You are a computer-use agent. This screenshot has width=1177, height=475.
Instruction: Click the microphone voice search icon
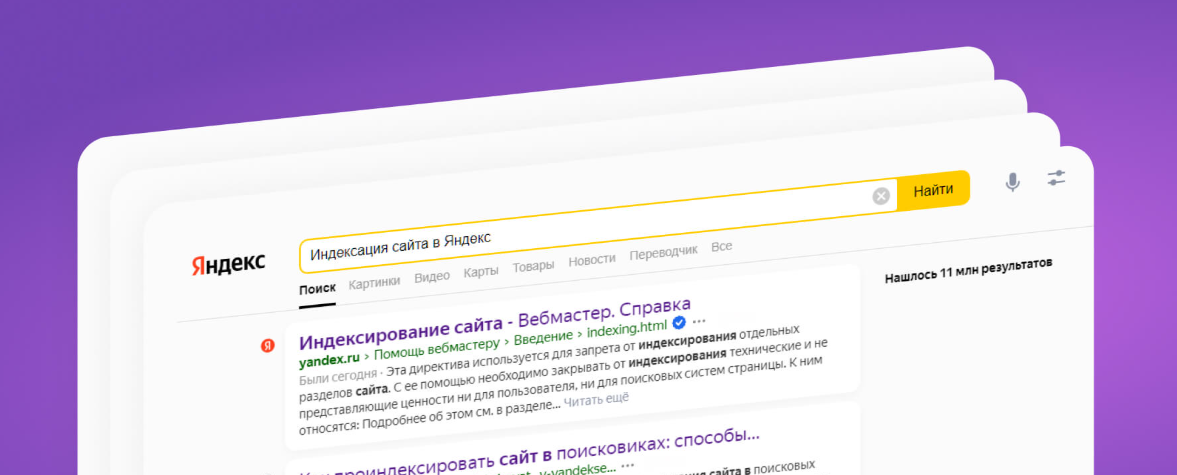point(1013,182)
